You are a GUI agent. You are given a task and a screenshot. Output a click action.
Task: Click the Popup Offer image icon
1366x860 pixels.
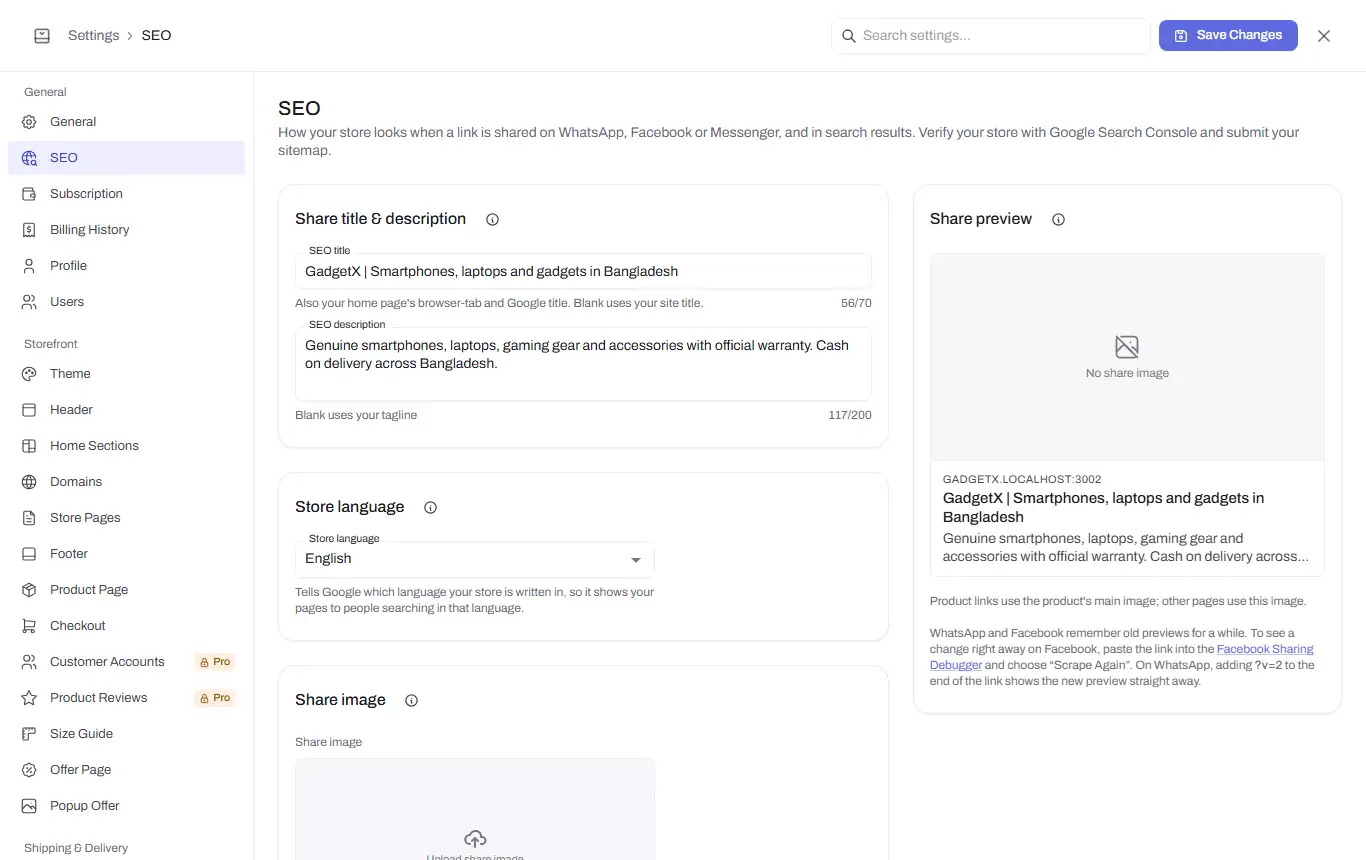(29, 806)
